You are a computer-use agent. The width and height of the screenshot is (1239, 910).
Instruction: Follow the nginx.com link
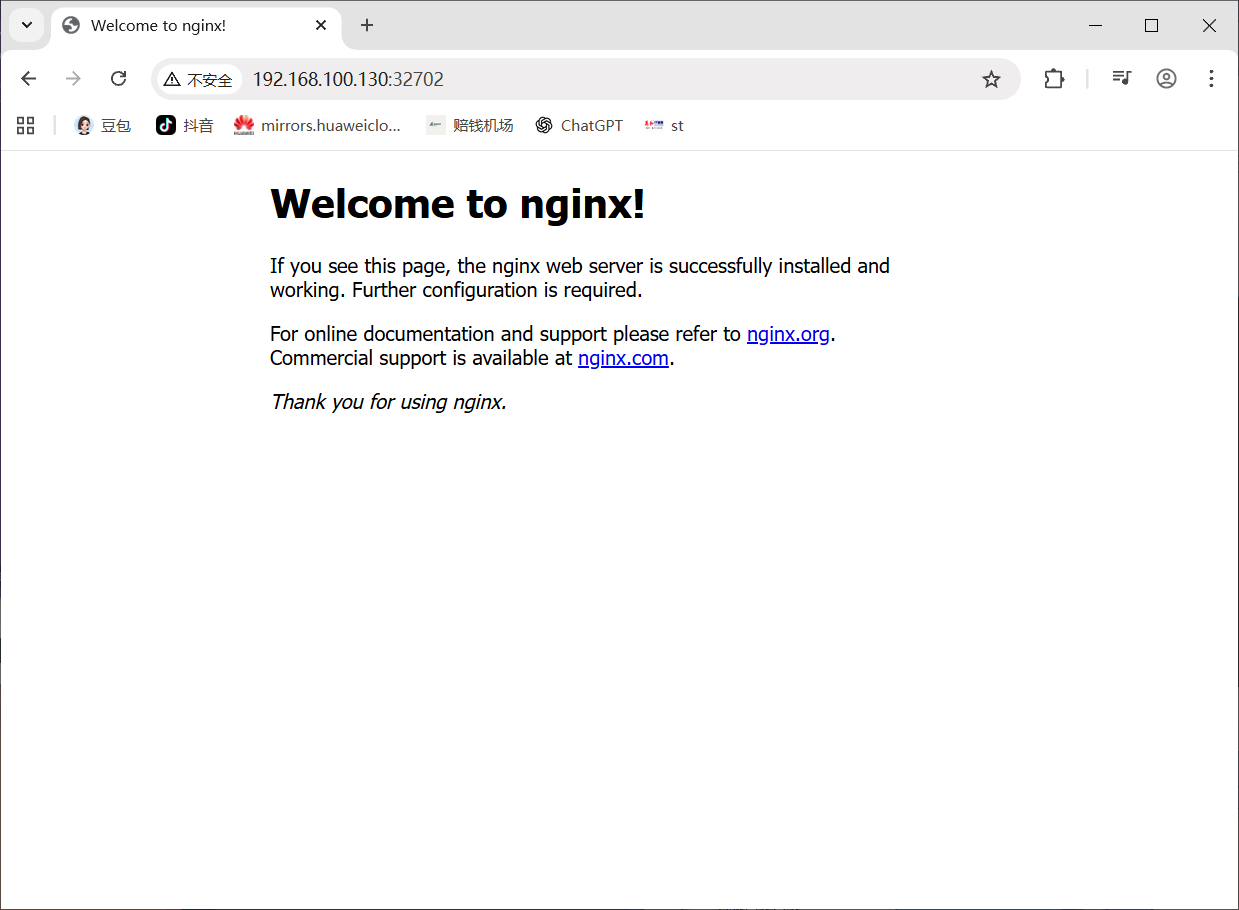tap(623, 358)
